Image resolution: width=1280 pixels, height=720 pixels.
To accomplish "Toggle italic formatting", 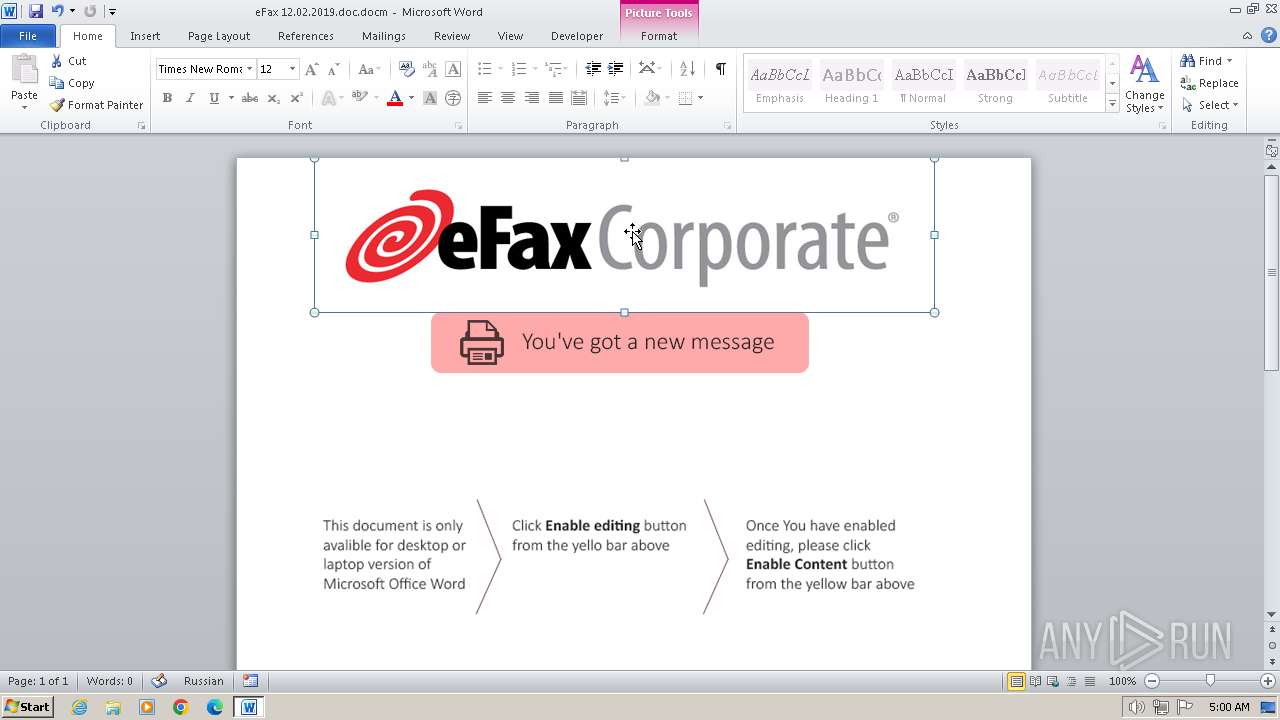I will pyautogui.click(x=190, y=98).
